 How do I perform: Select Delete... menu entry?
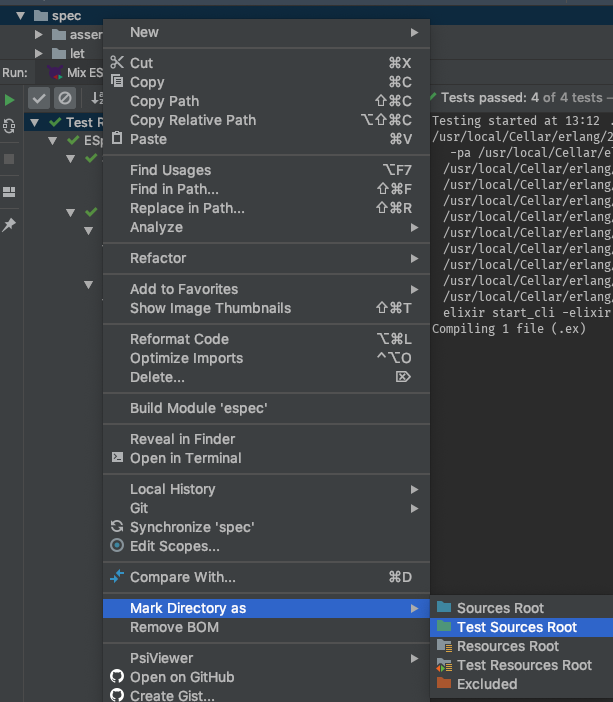[266, 377]
